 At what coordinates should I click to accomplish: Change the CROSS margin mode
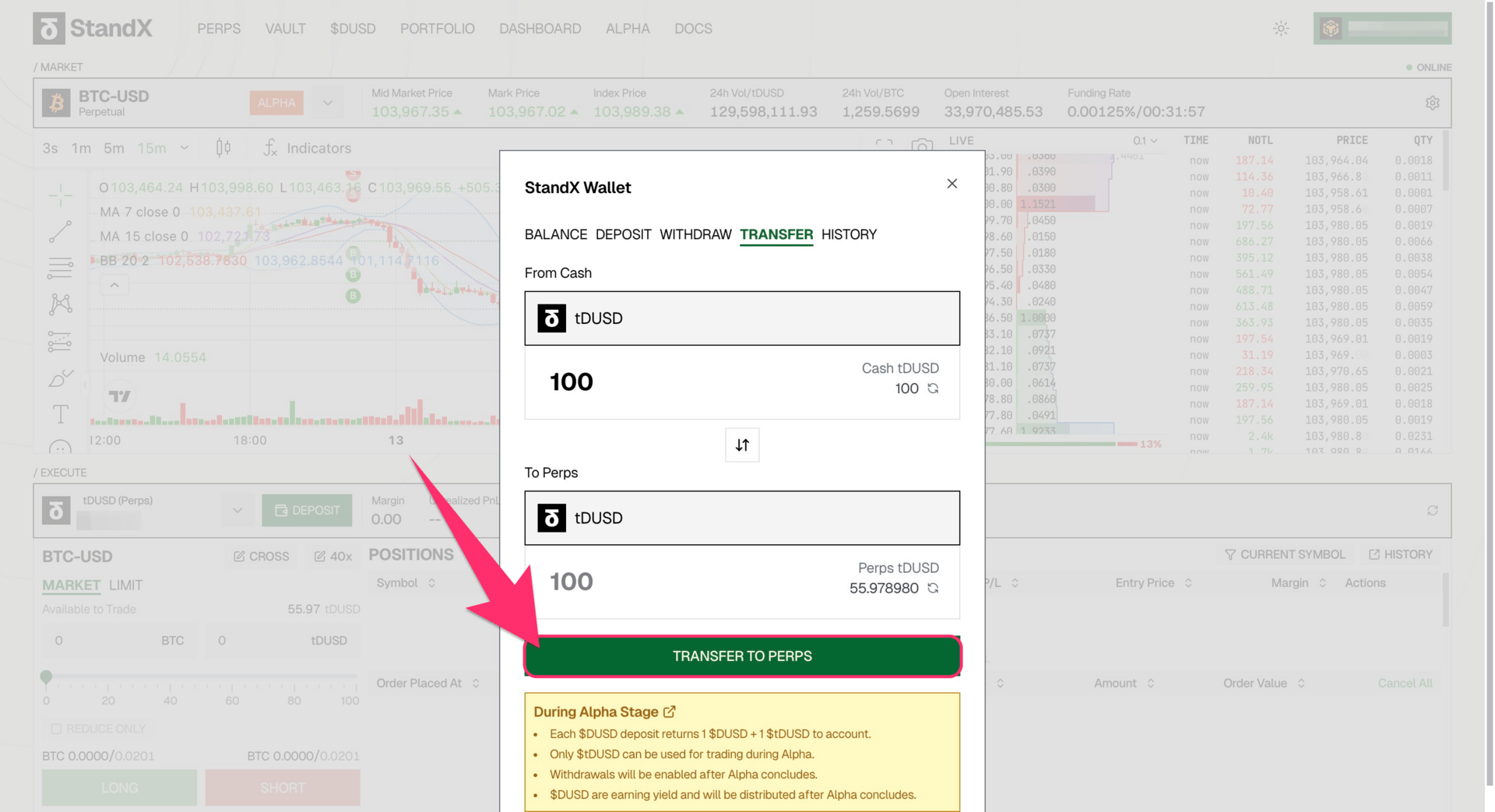[262, 557]
